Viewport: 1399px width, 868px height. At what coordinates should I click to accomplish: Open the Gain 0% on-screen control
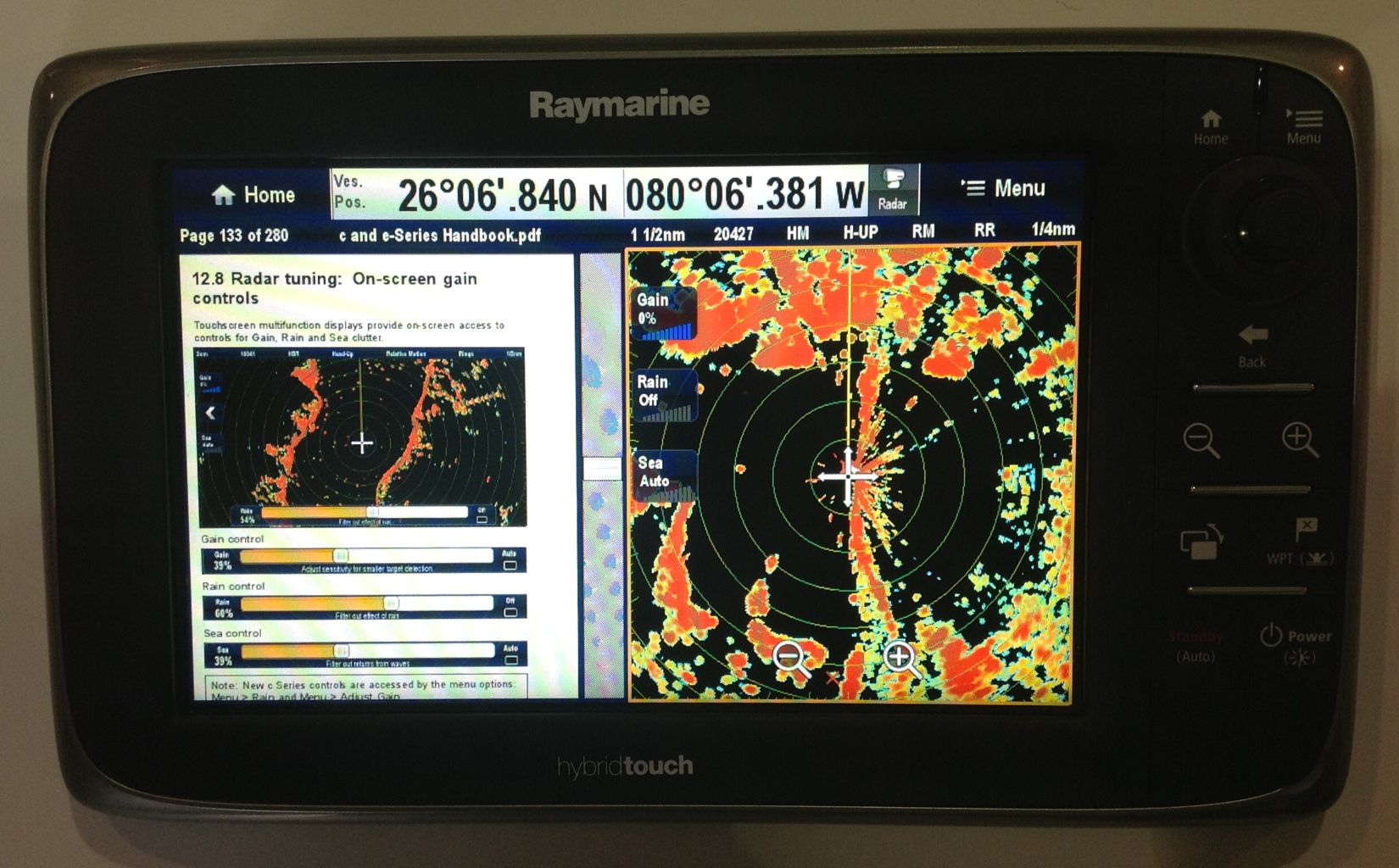pos(665,313)
